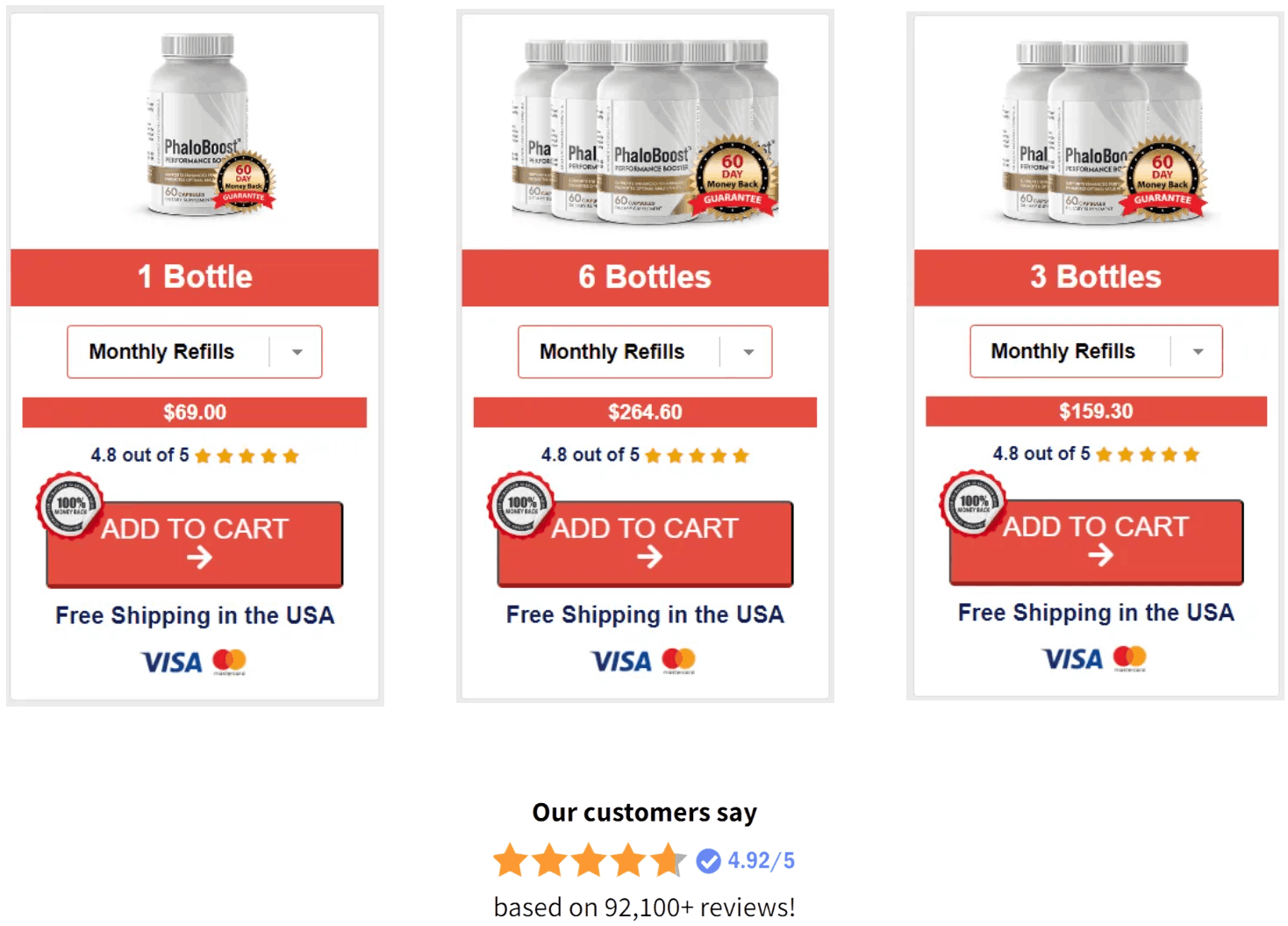Screen dimensions: 1288x926
Task: Click the 3 Bottles product image
Action: [x=1105, y=132]
